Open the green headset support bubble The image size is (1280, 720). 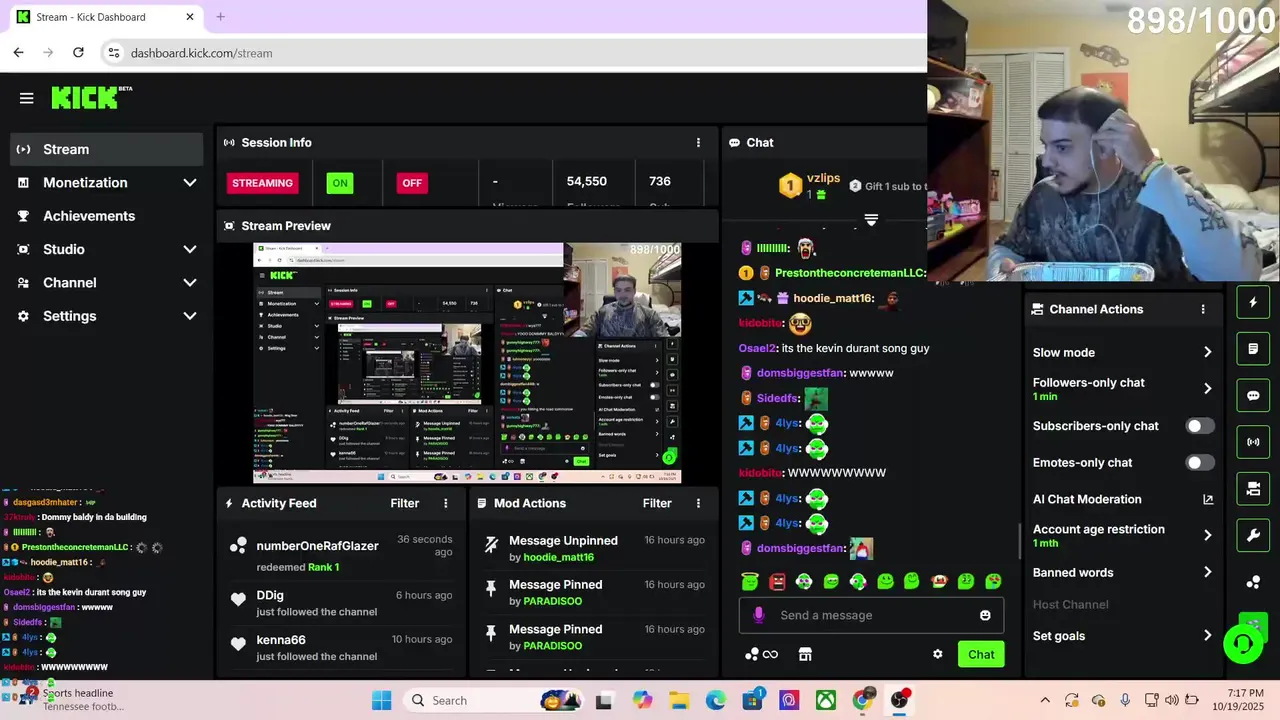[x=1244, y=644]
